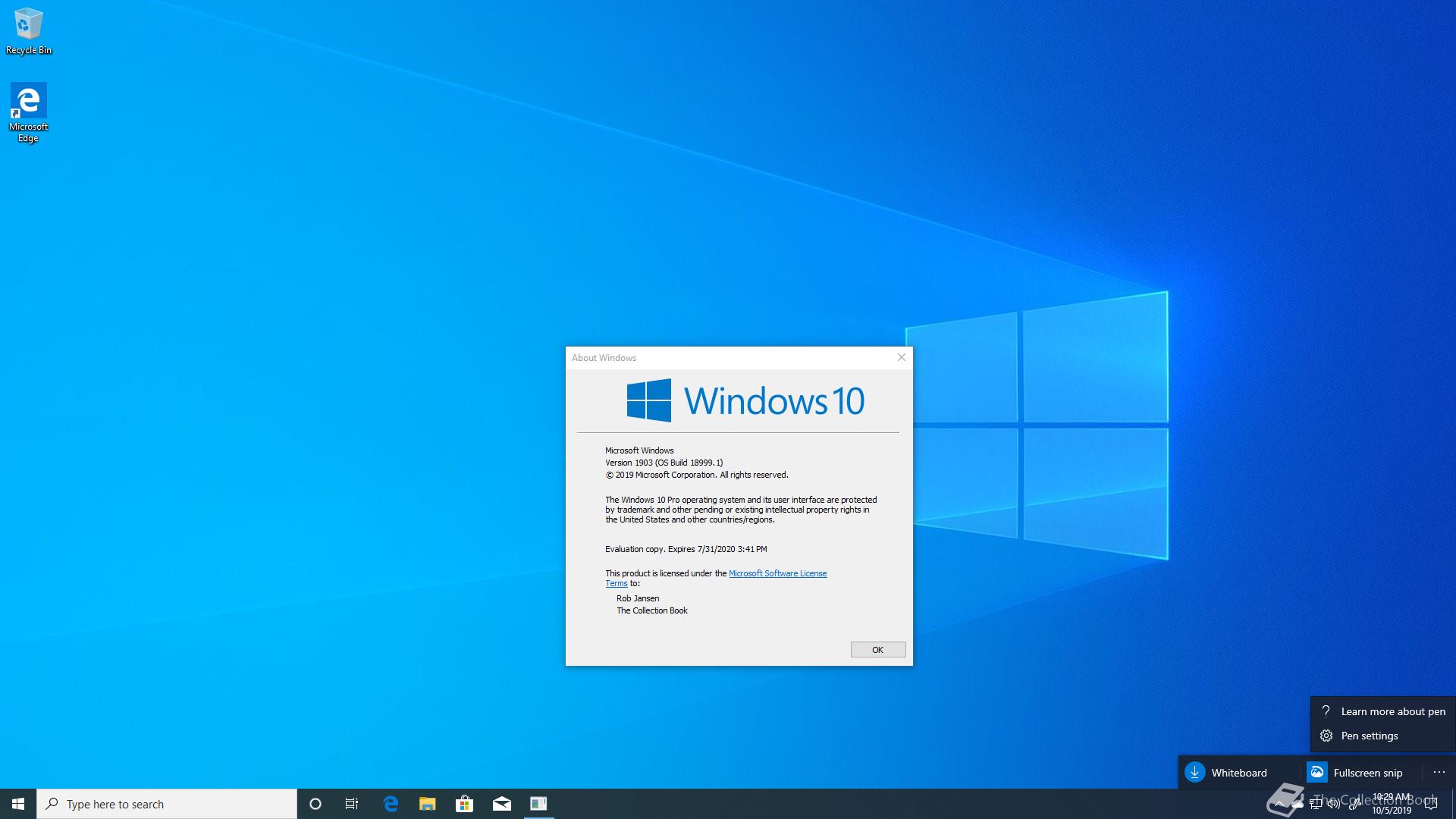Open the Recycle Bin desktop icon
The image size is (1456, 819).
[28, 32]
